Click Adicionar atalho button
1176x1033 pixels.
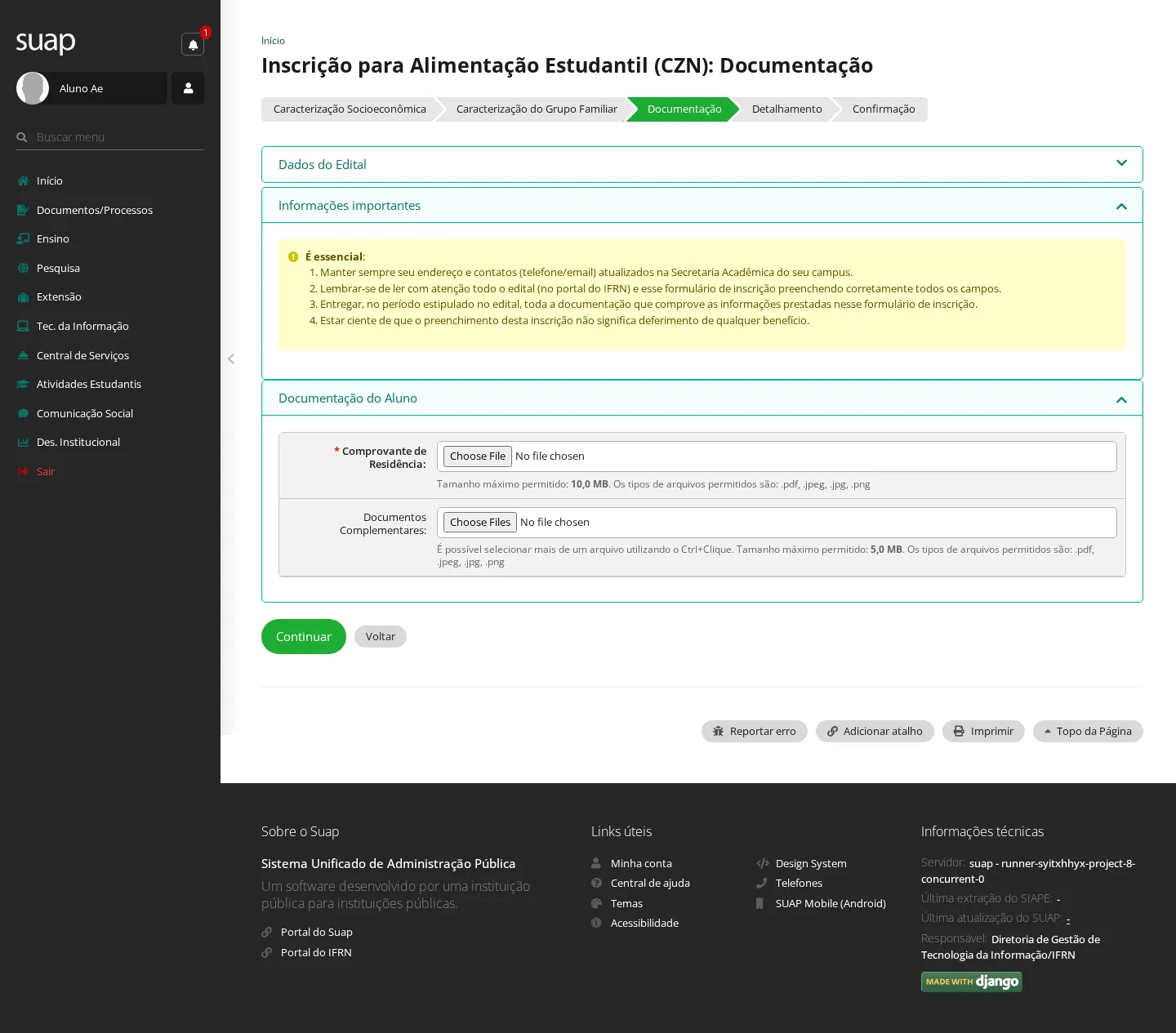click(875, 732)
